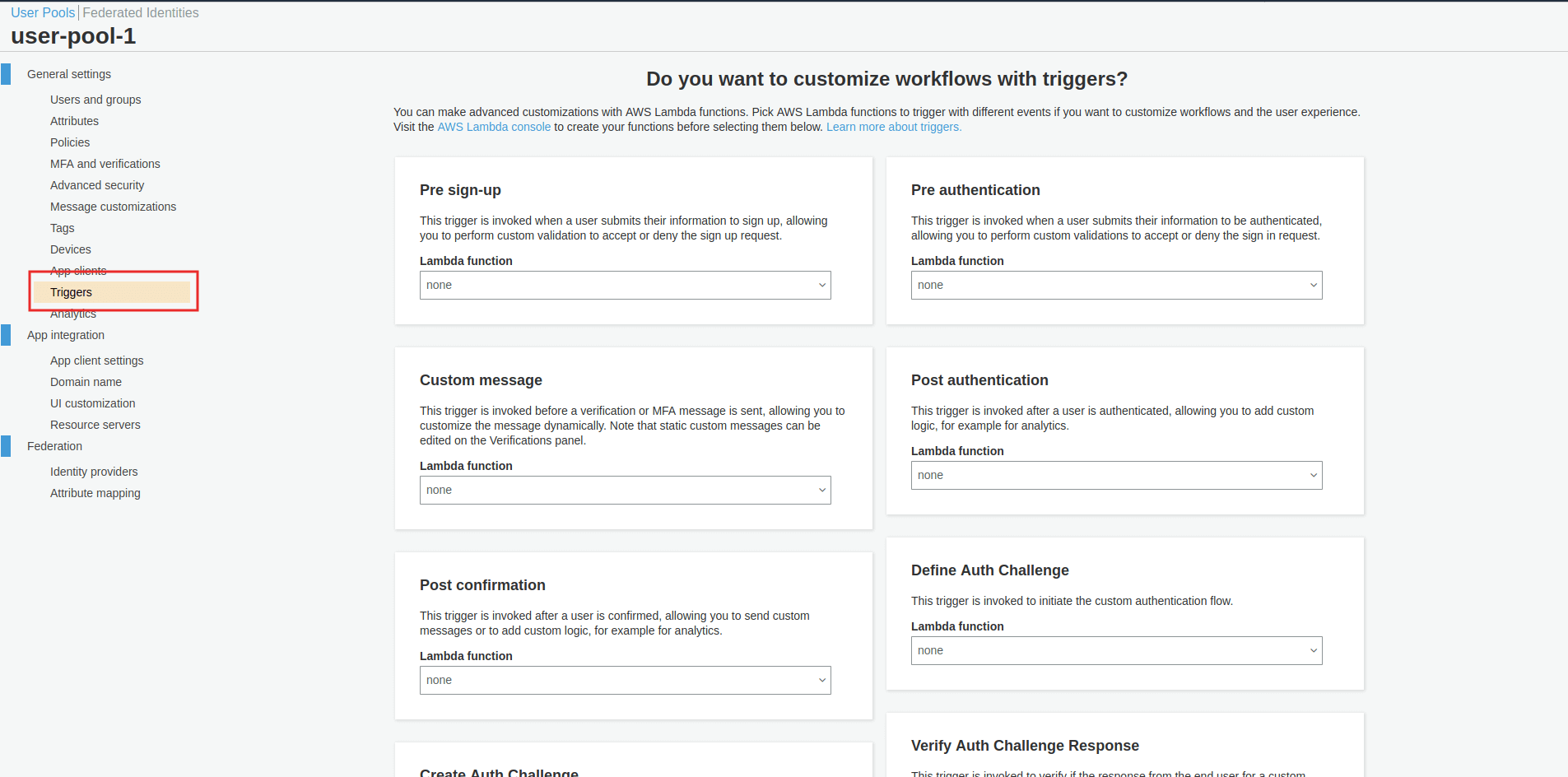Screen dimensions: 1568x777
Task: Go to Identity providers under Federation
Action: (94, 472)
